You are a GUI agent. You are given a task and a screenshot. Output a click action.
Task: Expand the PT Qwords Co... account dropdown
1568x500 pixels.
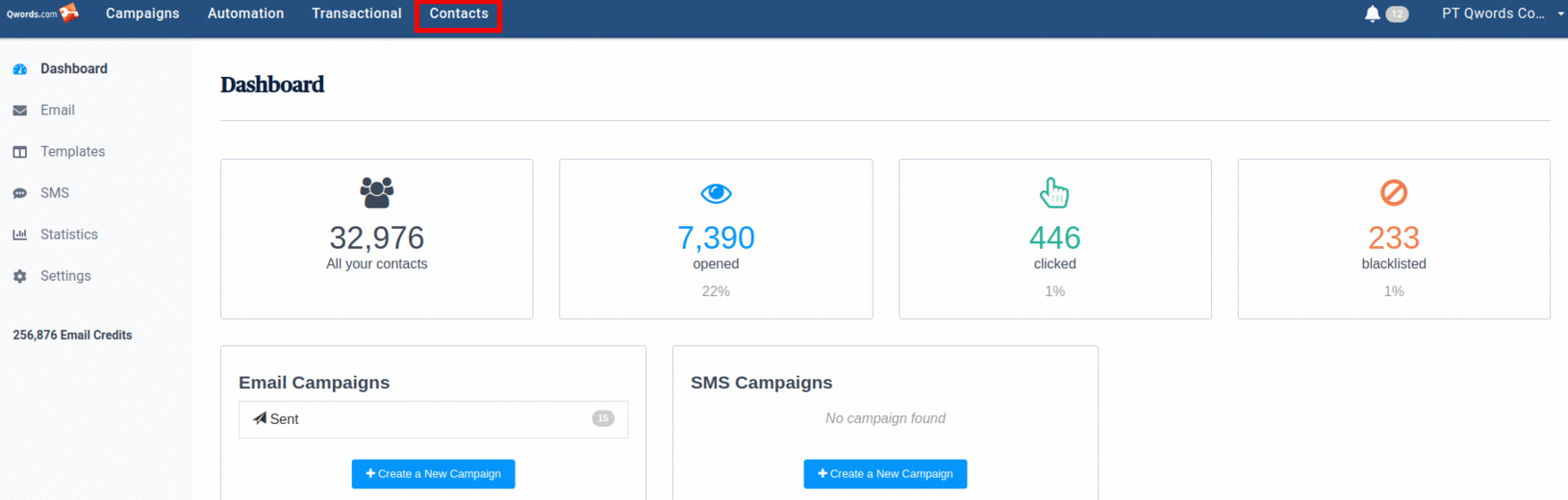pyautogui.click(x=1501, y=13)
